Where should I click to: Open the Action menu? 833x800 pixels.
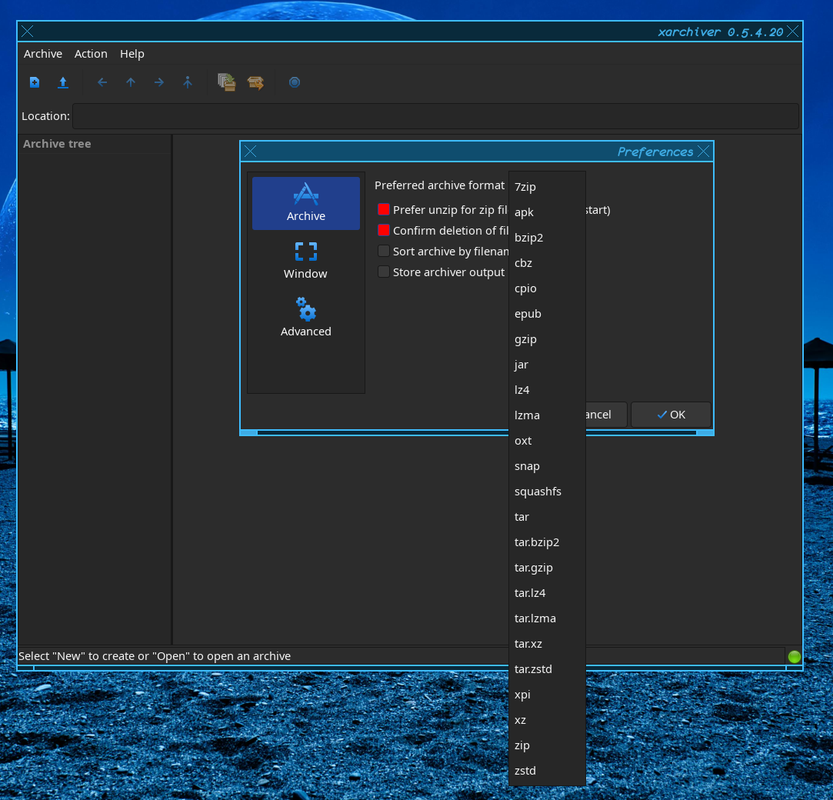91,54
